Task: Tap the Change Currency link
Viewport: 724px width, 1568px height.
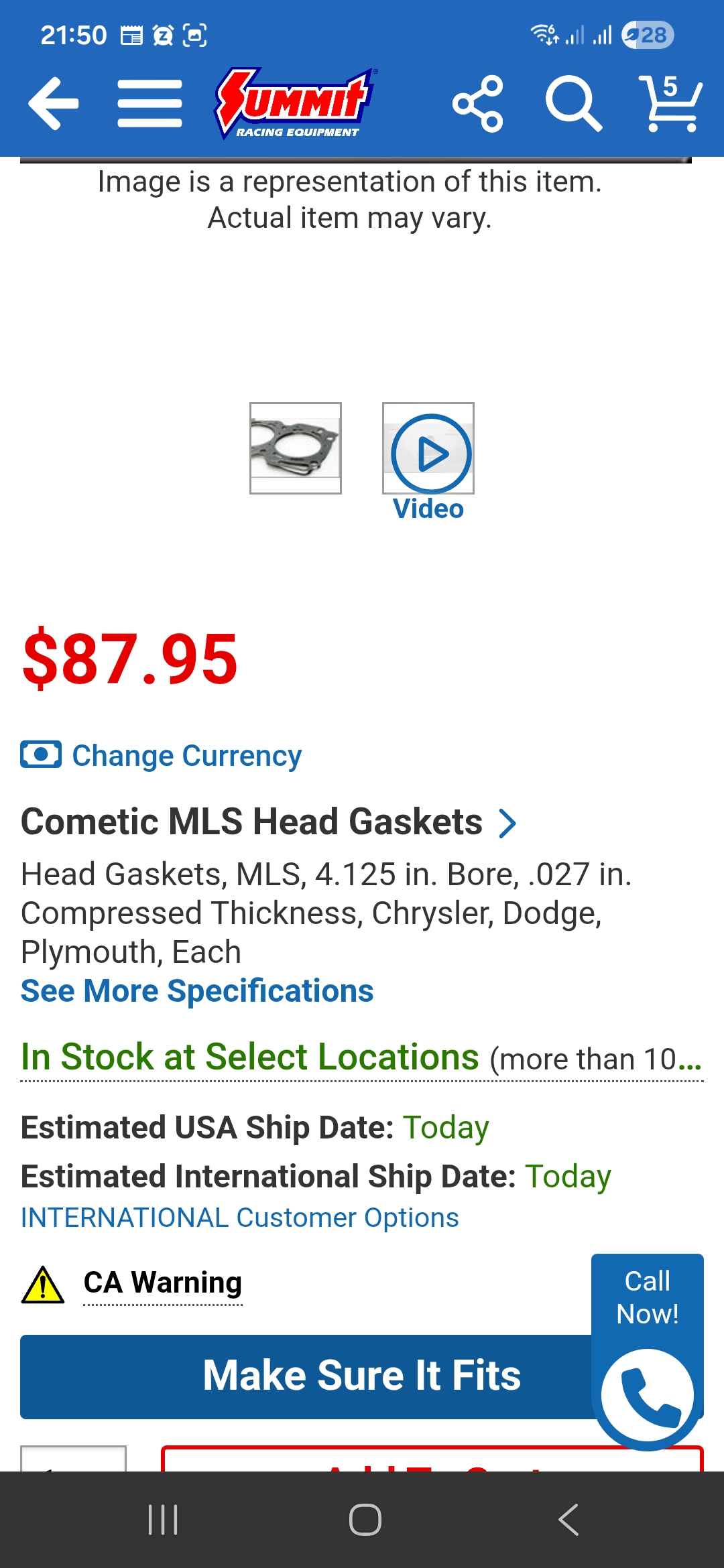Action: [186, 756]
